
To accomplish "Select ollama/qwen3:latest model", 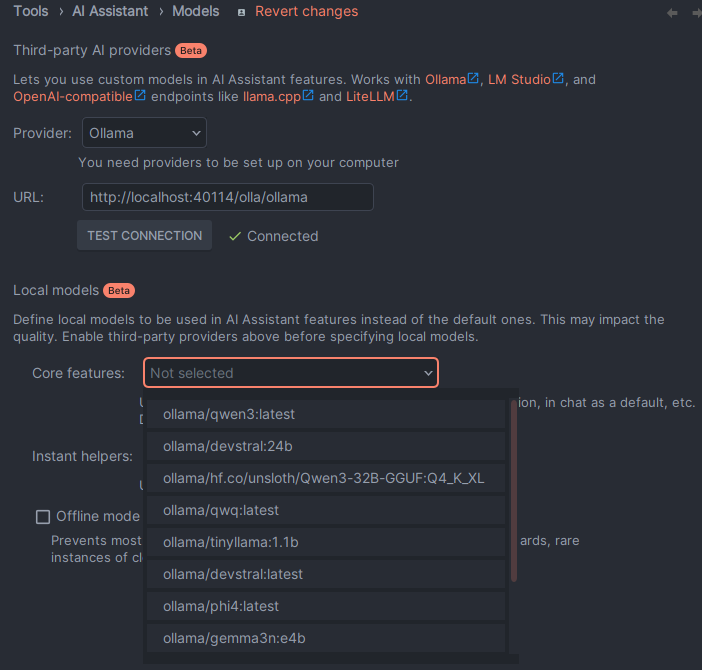I will pos(326,414).
